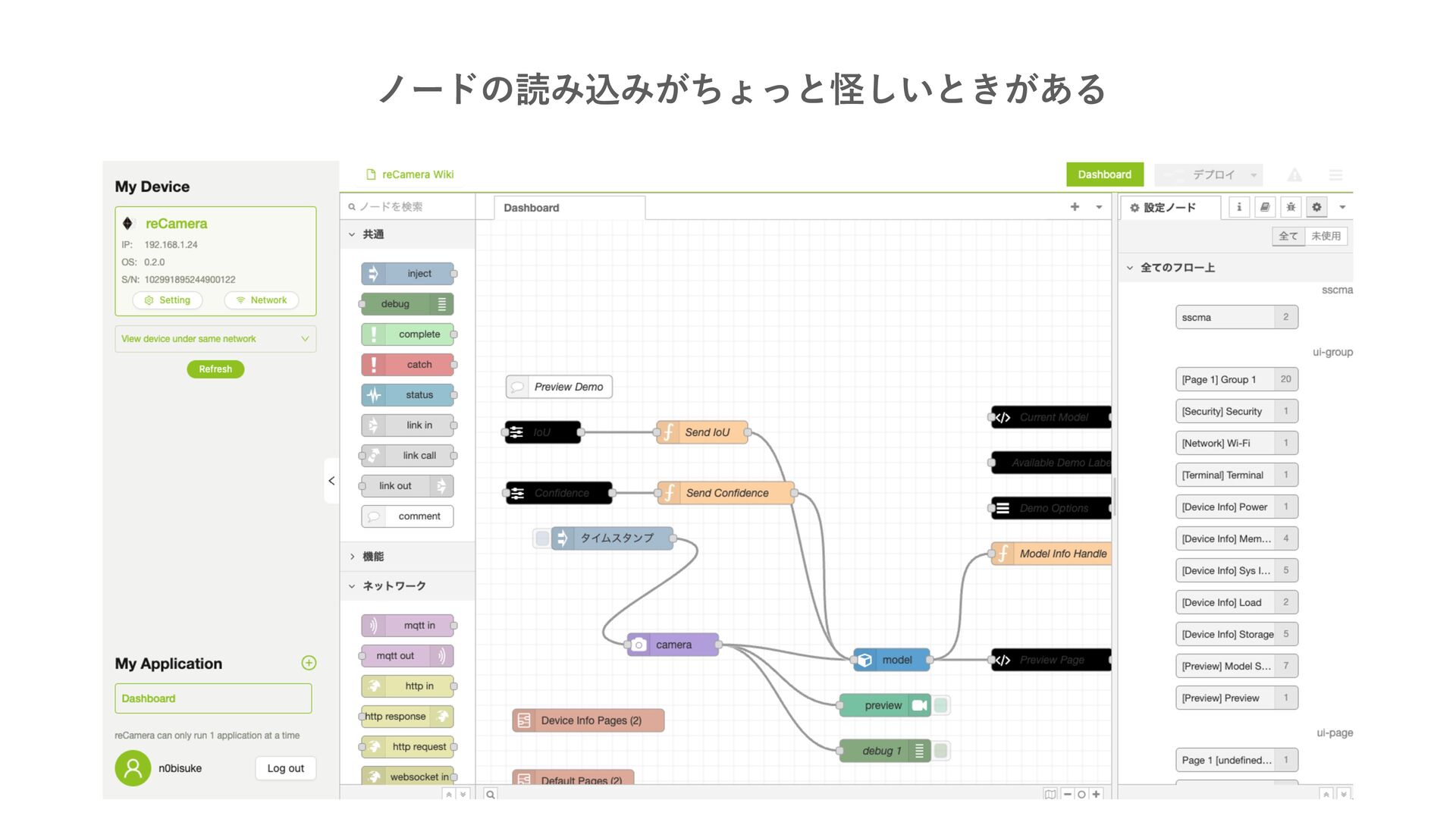1456x819 pixels.
Task: Select the http response palette node
Action: tap(408, 717)
